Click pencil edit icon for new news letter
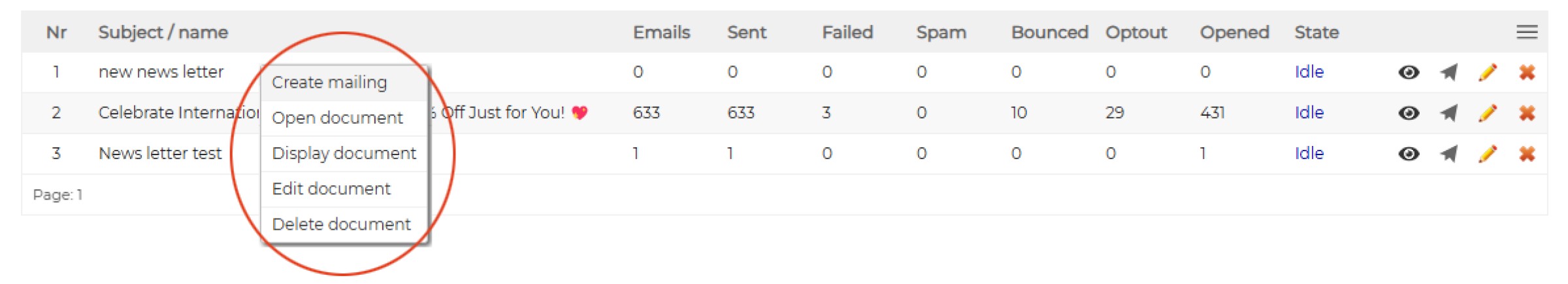The height and width of the screenshot is (284, 1568). 1488,73
